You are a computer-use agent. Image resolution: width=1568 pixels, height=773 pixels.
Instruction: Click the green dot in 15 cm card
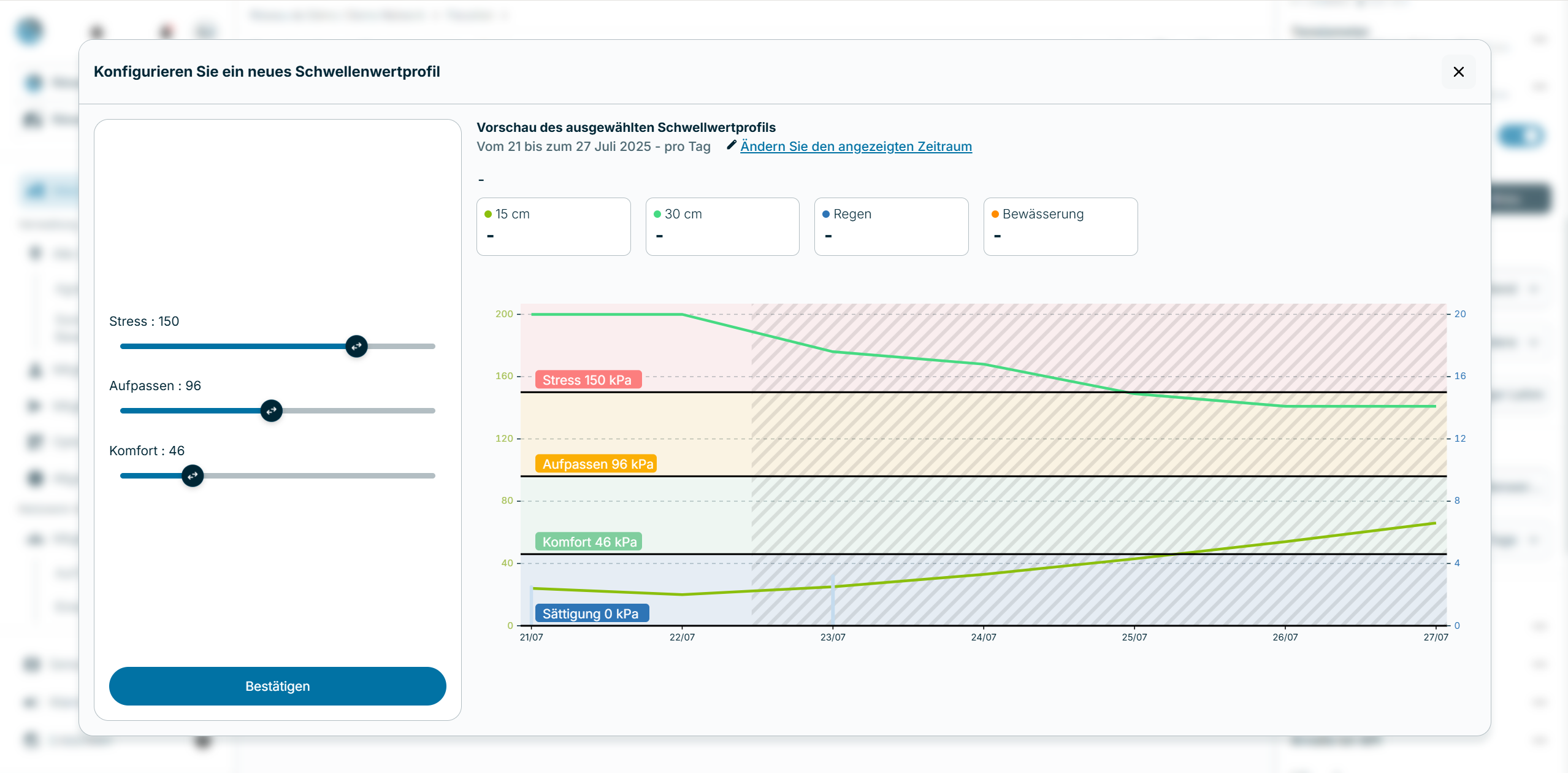point(488,214)
